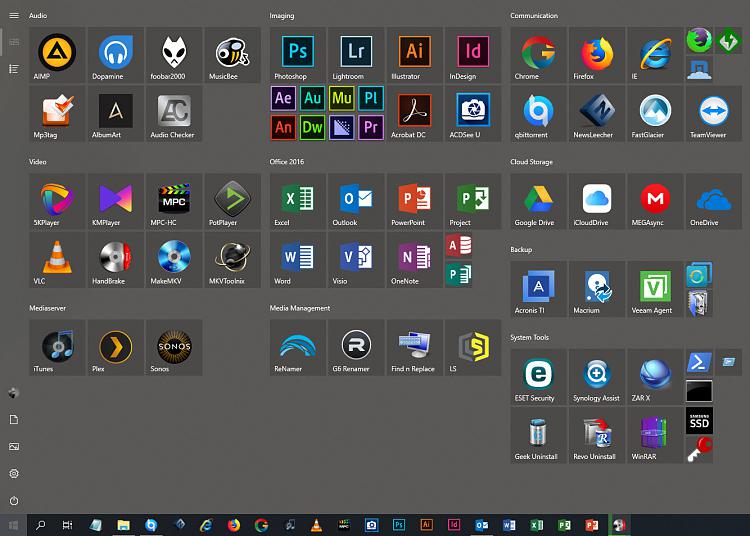The height and width of the screenshot is (536, 750).
Task: Open the PowerShell small tile
Action: pos(699,362)
